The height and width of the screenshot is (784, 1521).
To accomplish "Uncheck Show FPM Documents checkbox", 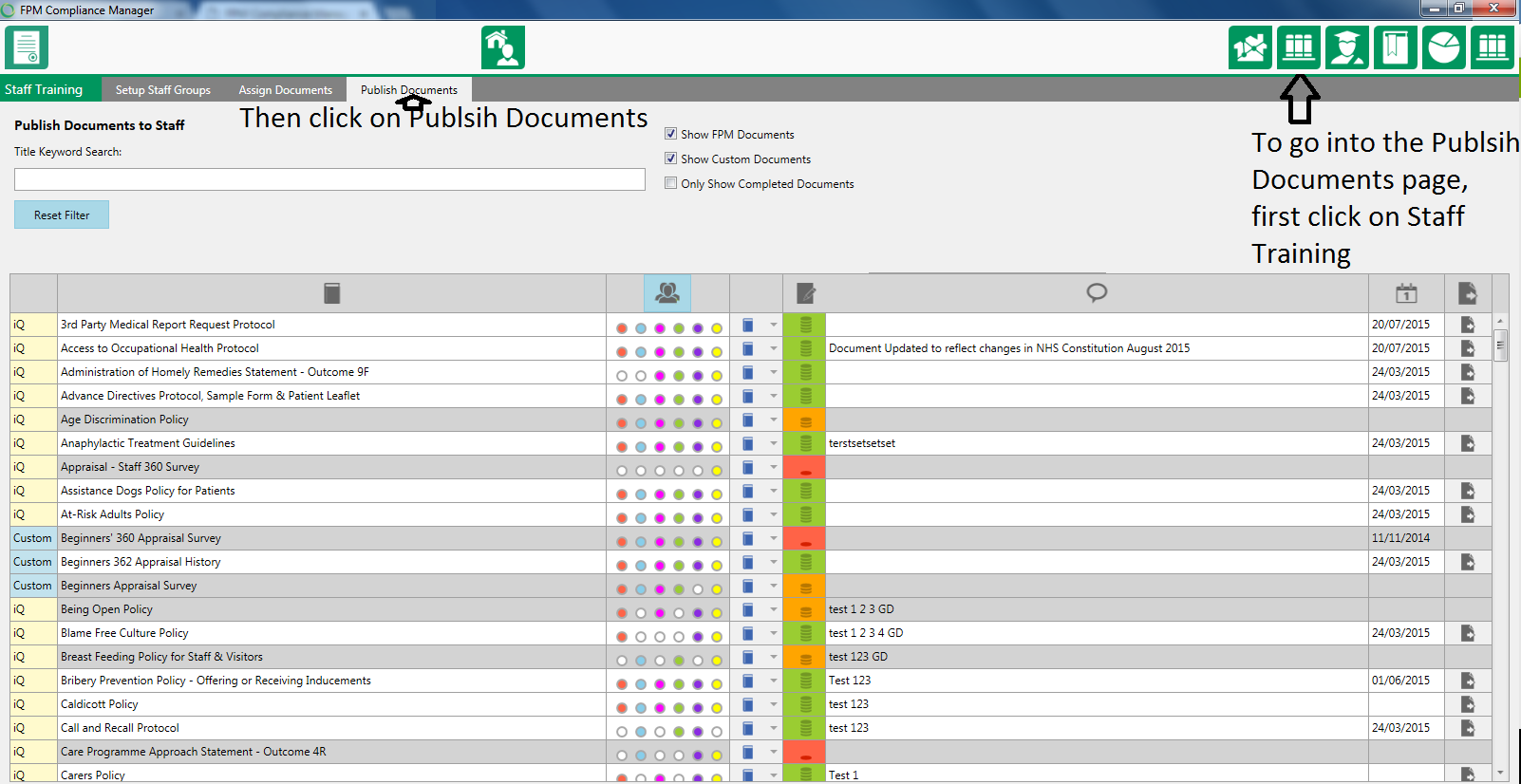I will [671, 134].
